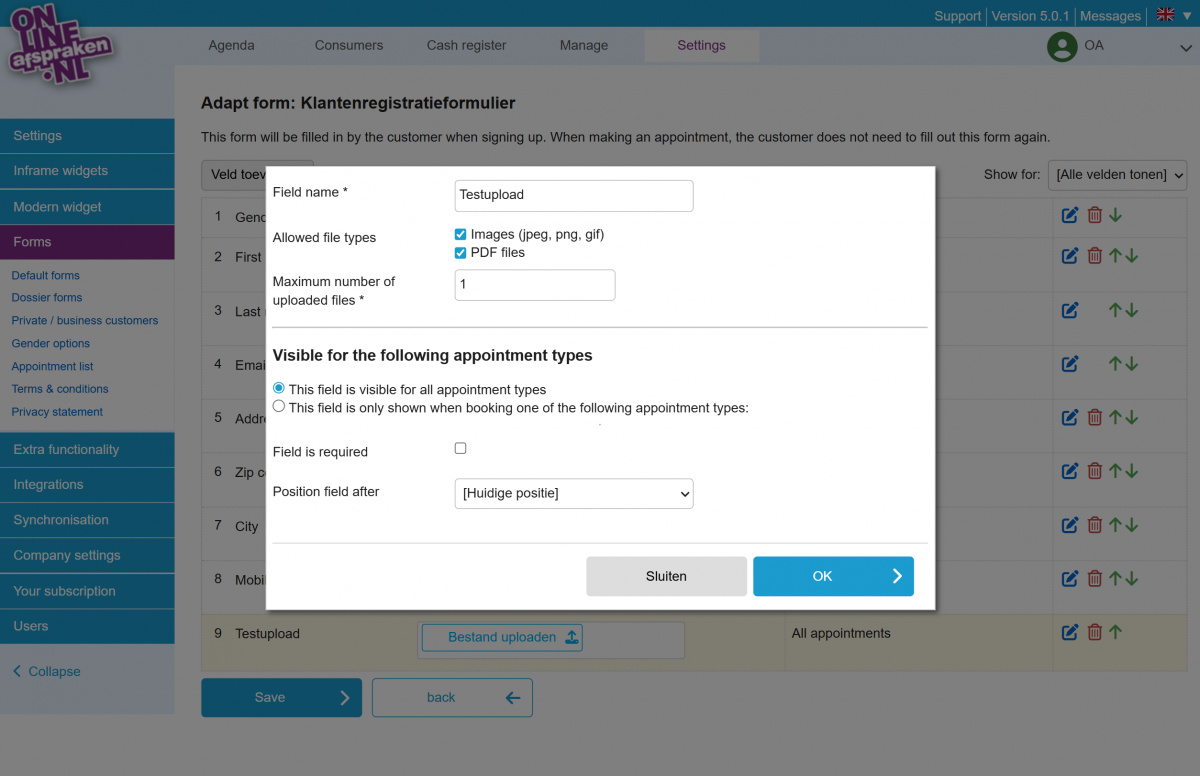This screenshot has height=776, width=1200.
Task: Delete the Mobile field using trash icon
Action: (1094, 578)
